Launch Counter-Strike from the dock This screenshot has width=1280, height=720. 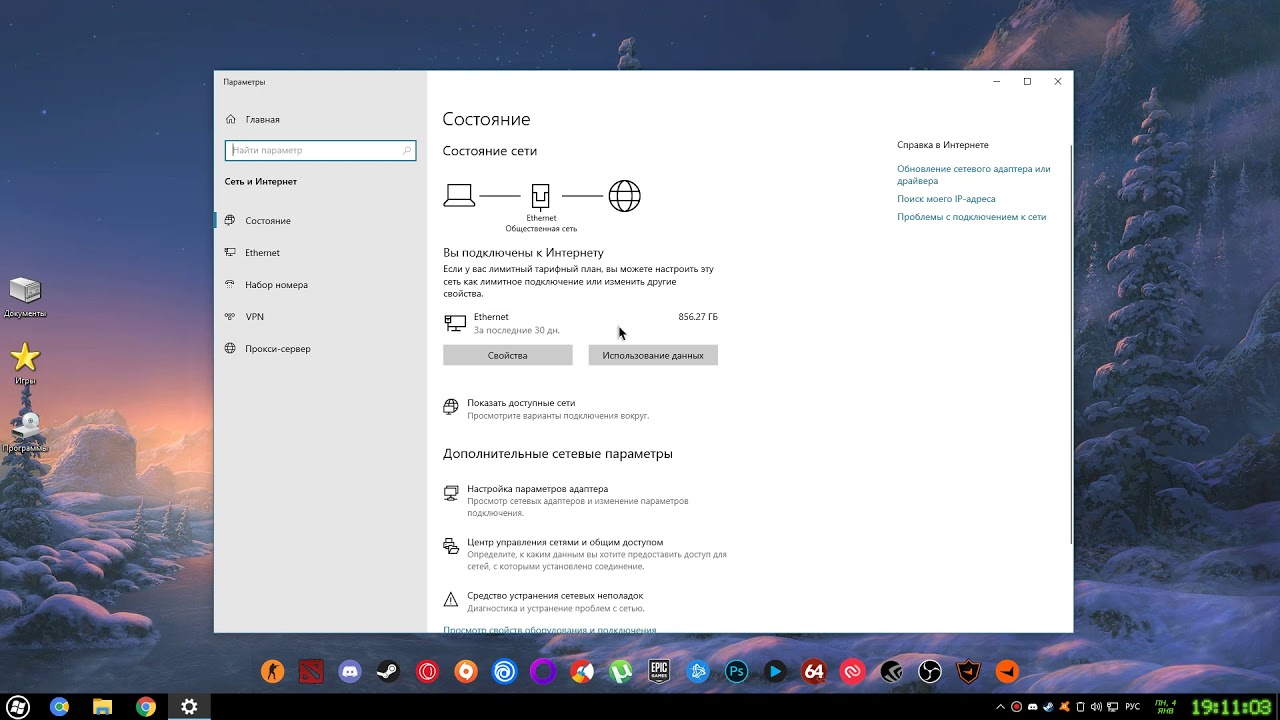click(x=272, y=671)
